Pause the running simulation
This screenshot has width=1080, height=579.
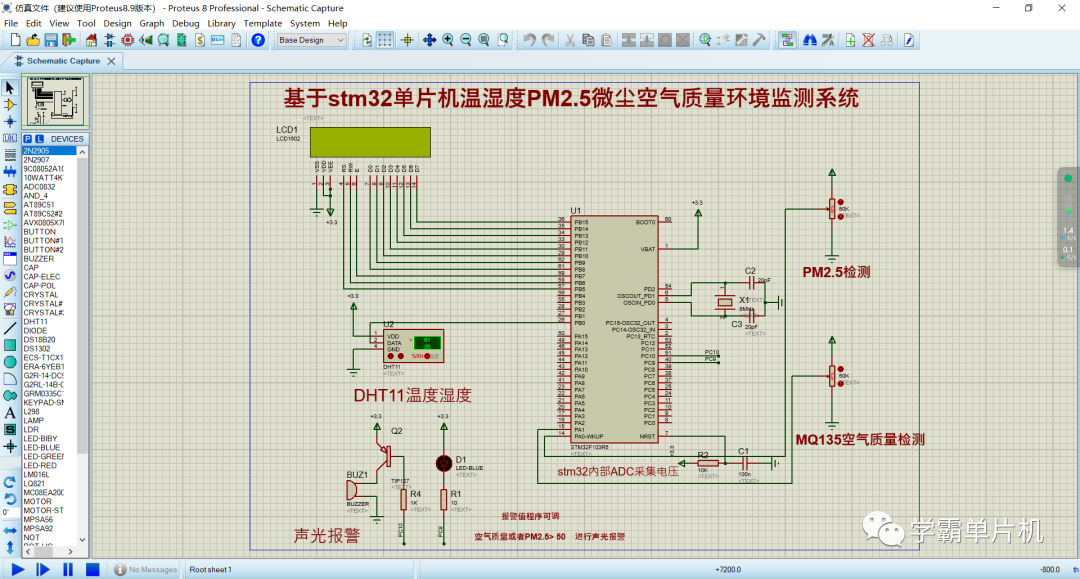click(66, 568)
